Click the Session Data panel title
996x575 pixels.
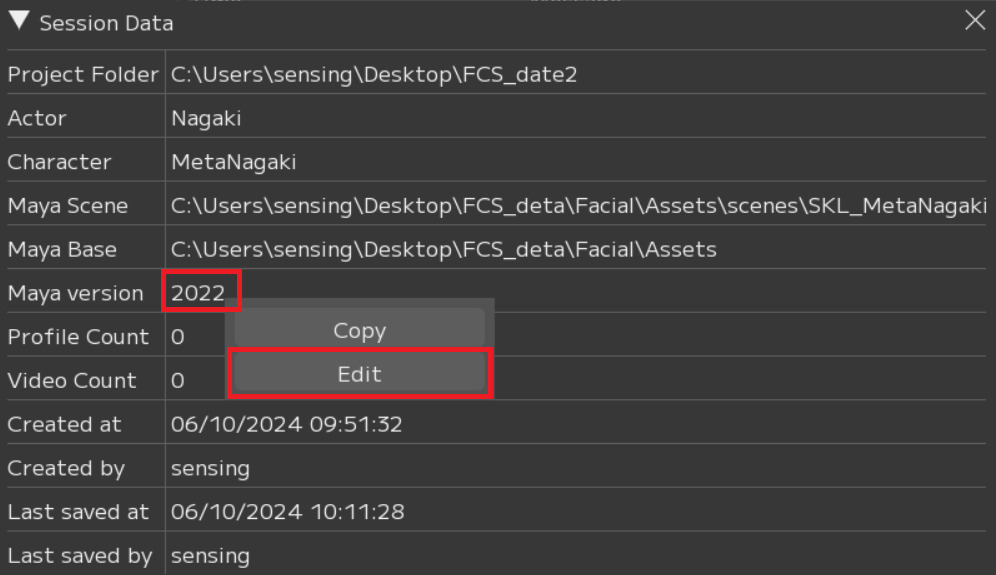(106, 22)
